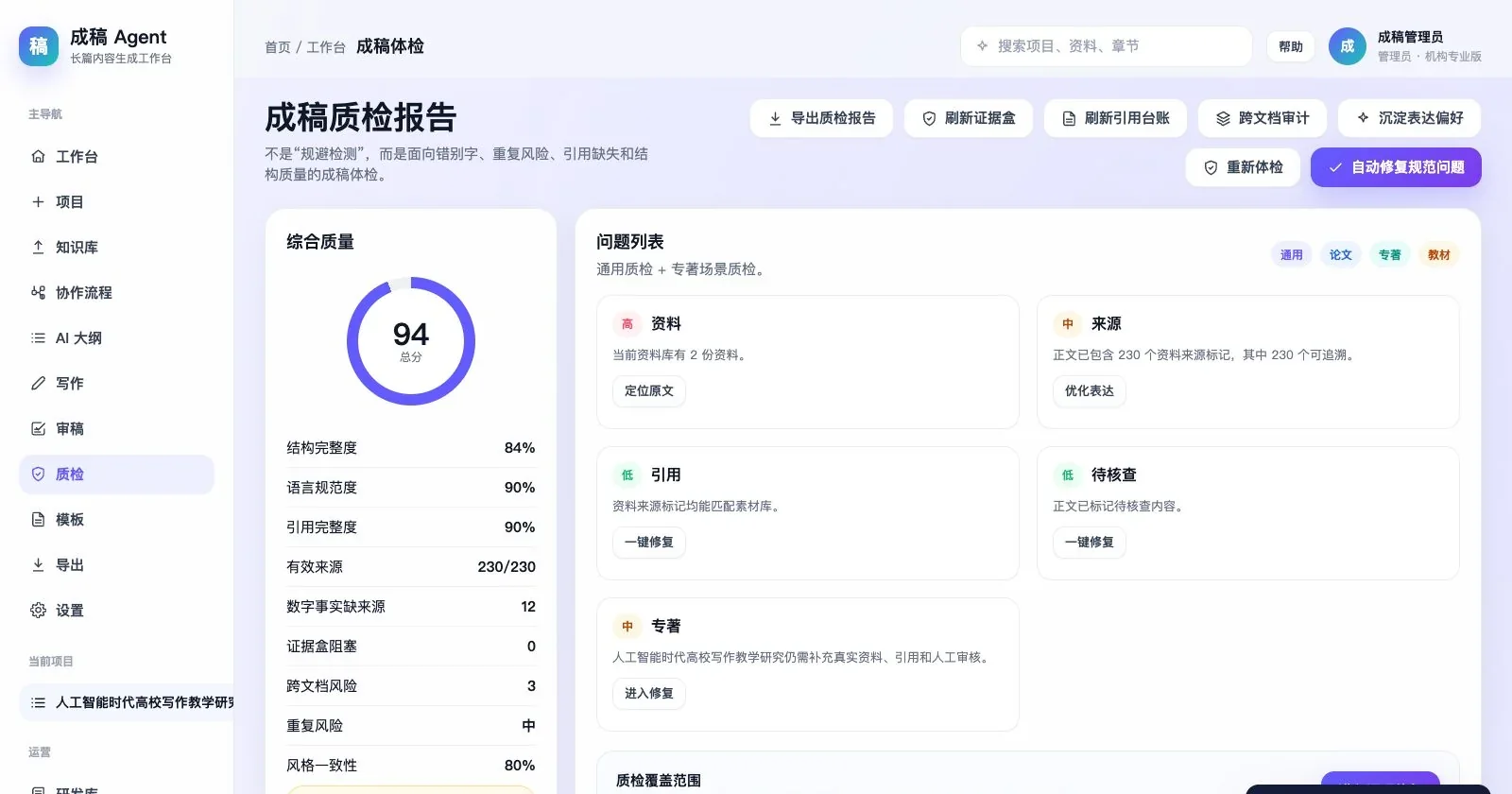Image resolution: width=1512 pixels, height=794 pixels.
Task: Click the 导出质检报告 button
Action: [821, 118]
